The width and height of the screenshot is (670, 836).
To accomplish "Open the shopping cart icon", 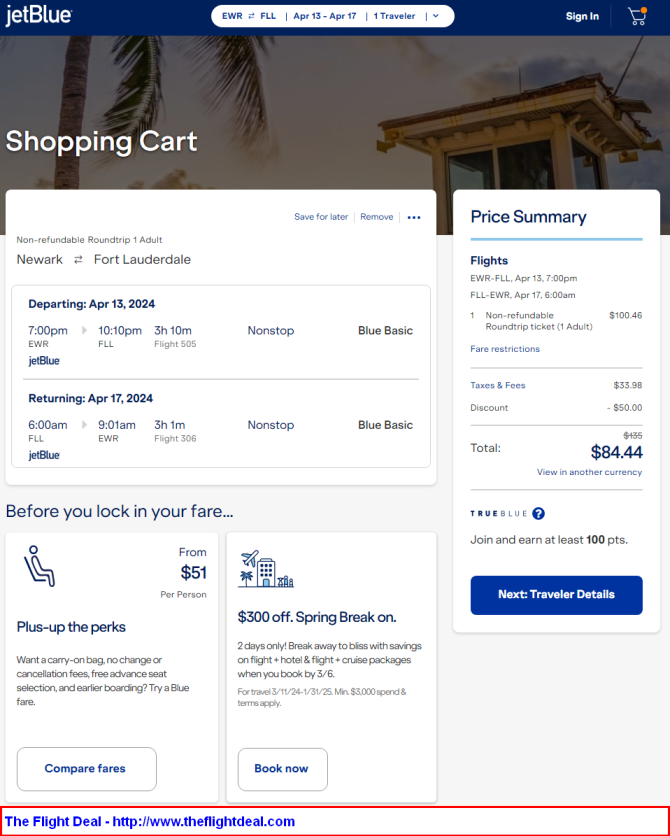I will click(637, 16).
